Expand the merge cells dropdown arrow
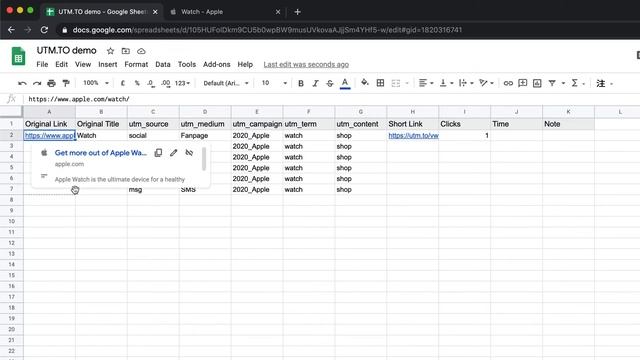This screenshot has width=640, height=360. (407, 83)
